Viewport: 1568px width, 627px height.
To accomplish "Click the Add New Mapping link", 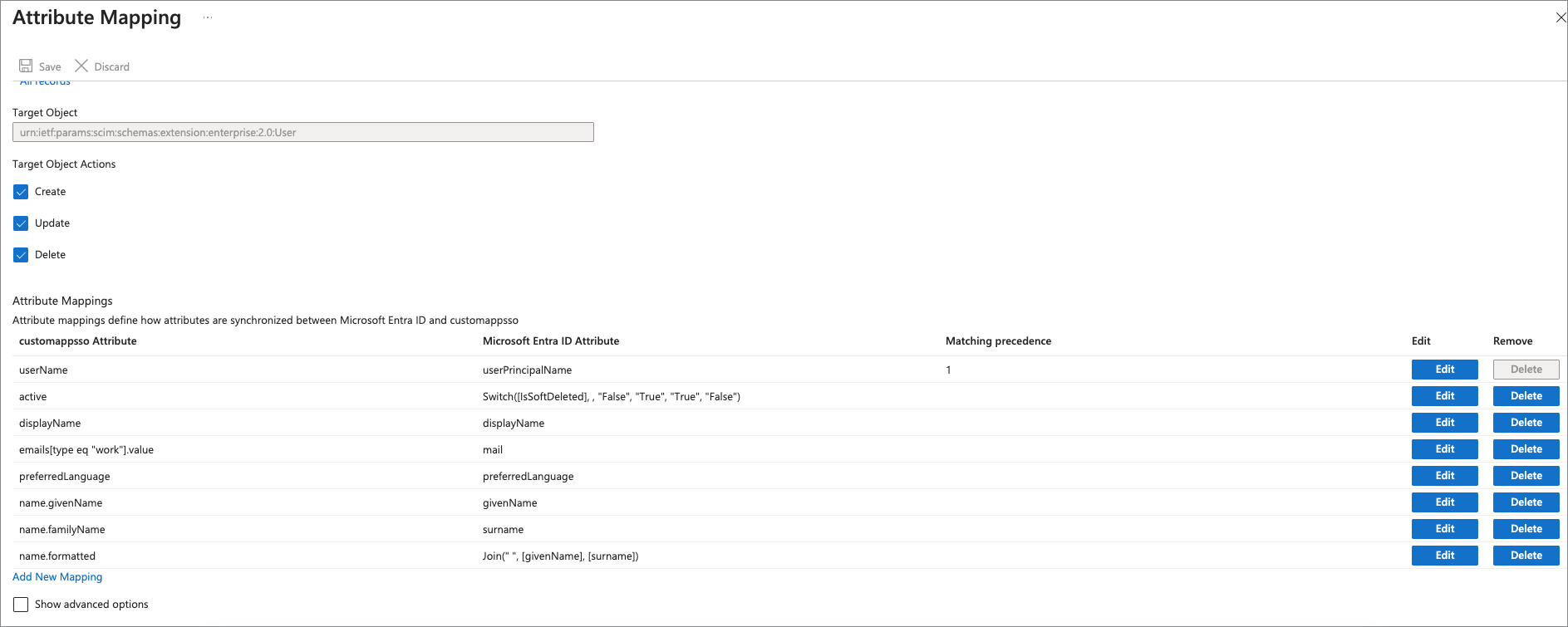I will 57,577.
